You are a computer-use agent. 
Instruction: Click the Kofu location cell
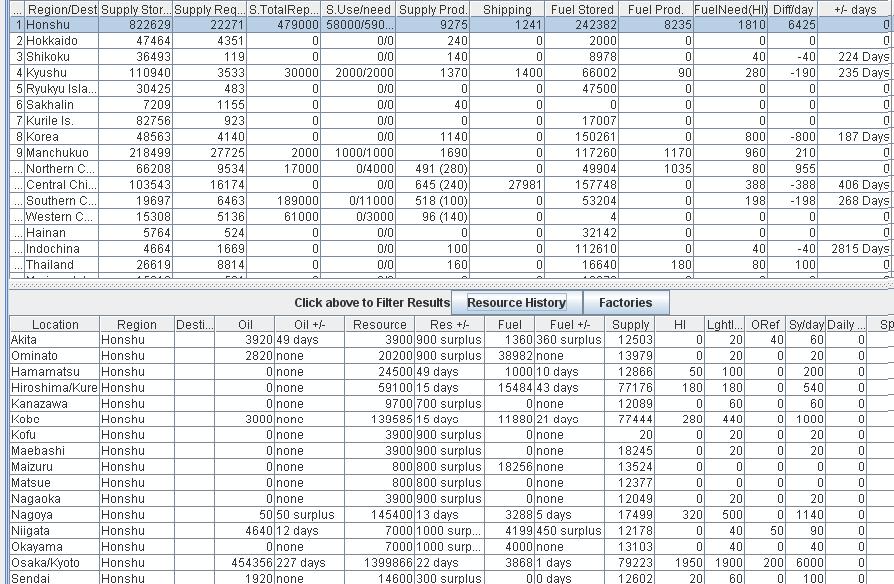click(55, 435)
